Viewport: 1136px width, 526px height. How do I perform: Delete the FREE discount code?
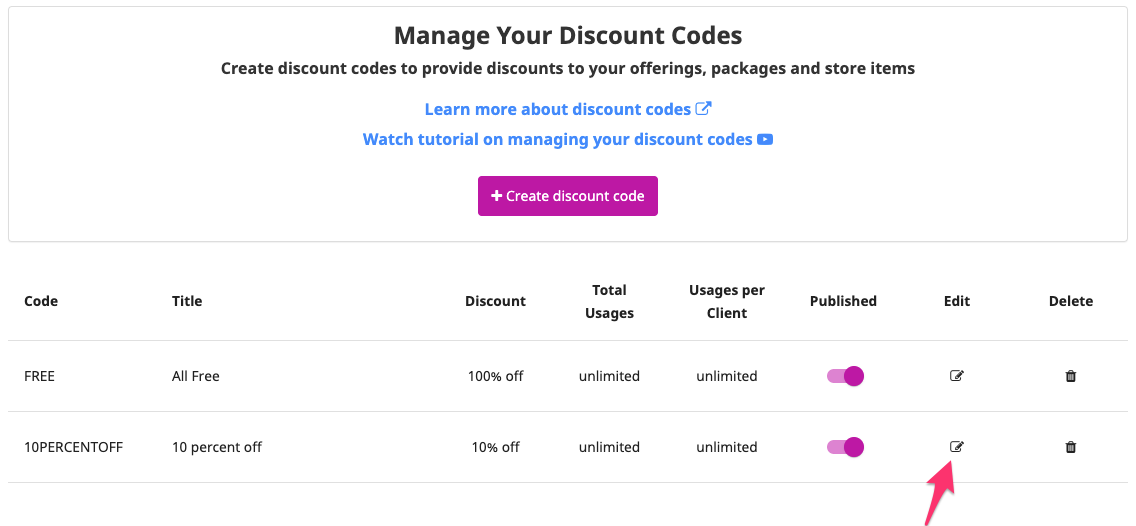click(1071, 376)
